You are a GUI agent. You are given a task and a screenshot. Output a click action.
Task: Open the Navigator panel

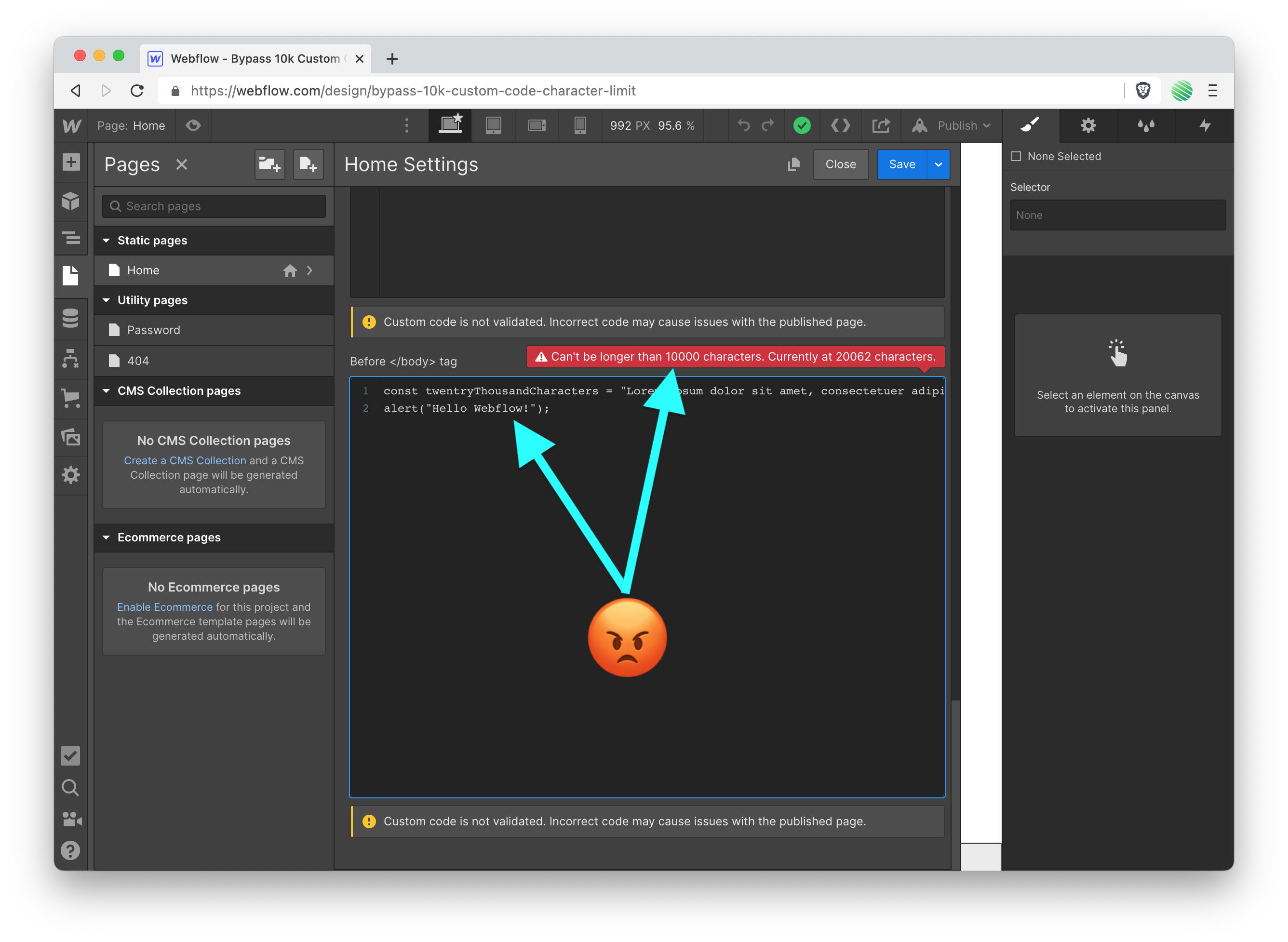click(71, 237)
